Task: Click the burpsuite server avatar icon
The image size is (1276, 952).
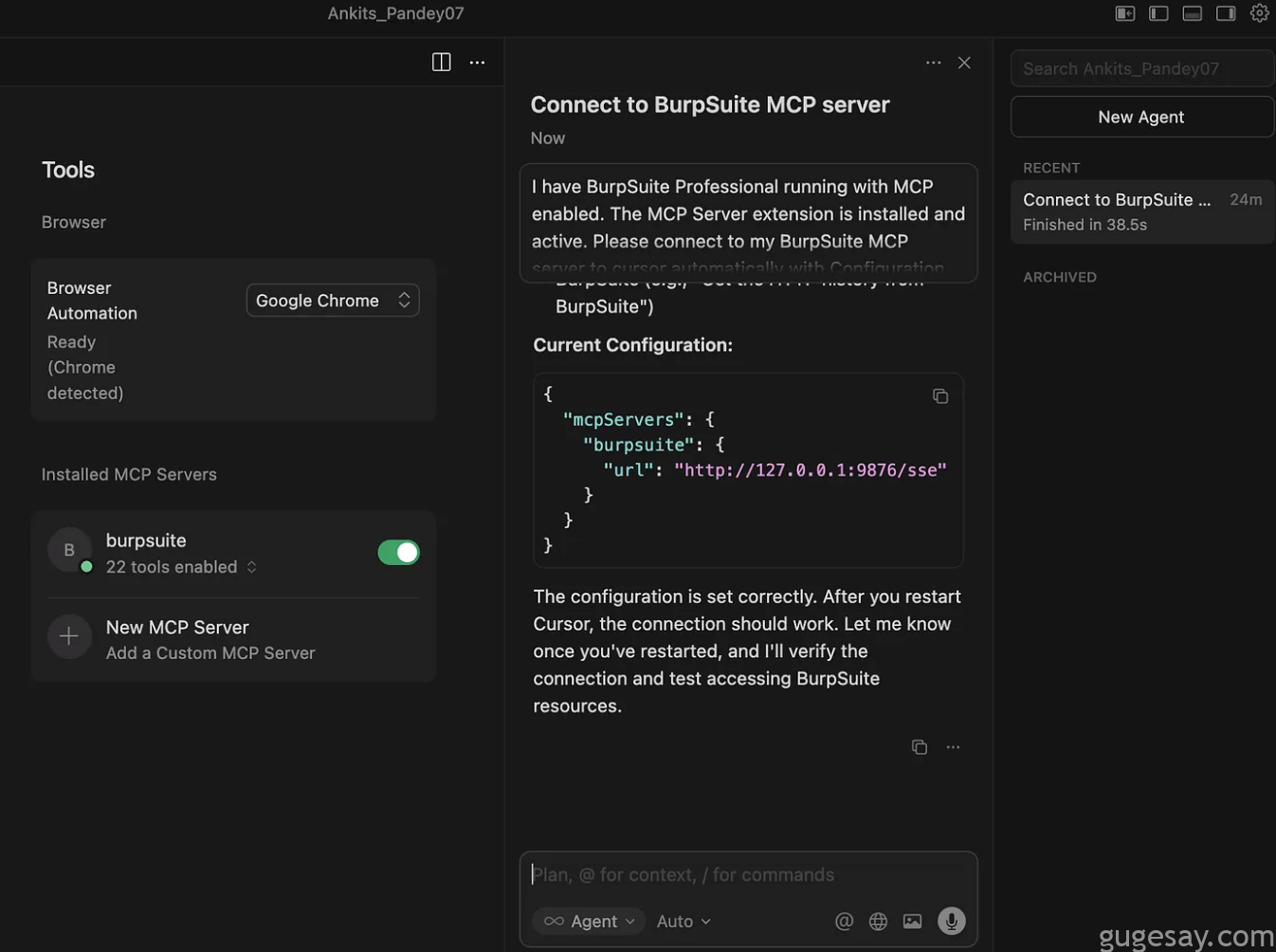Action: tap(69, 550)
